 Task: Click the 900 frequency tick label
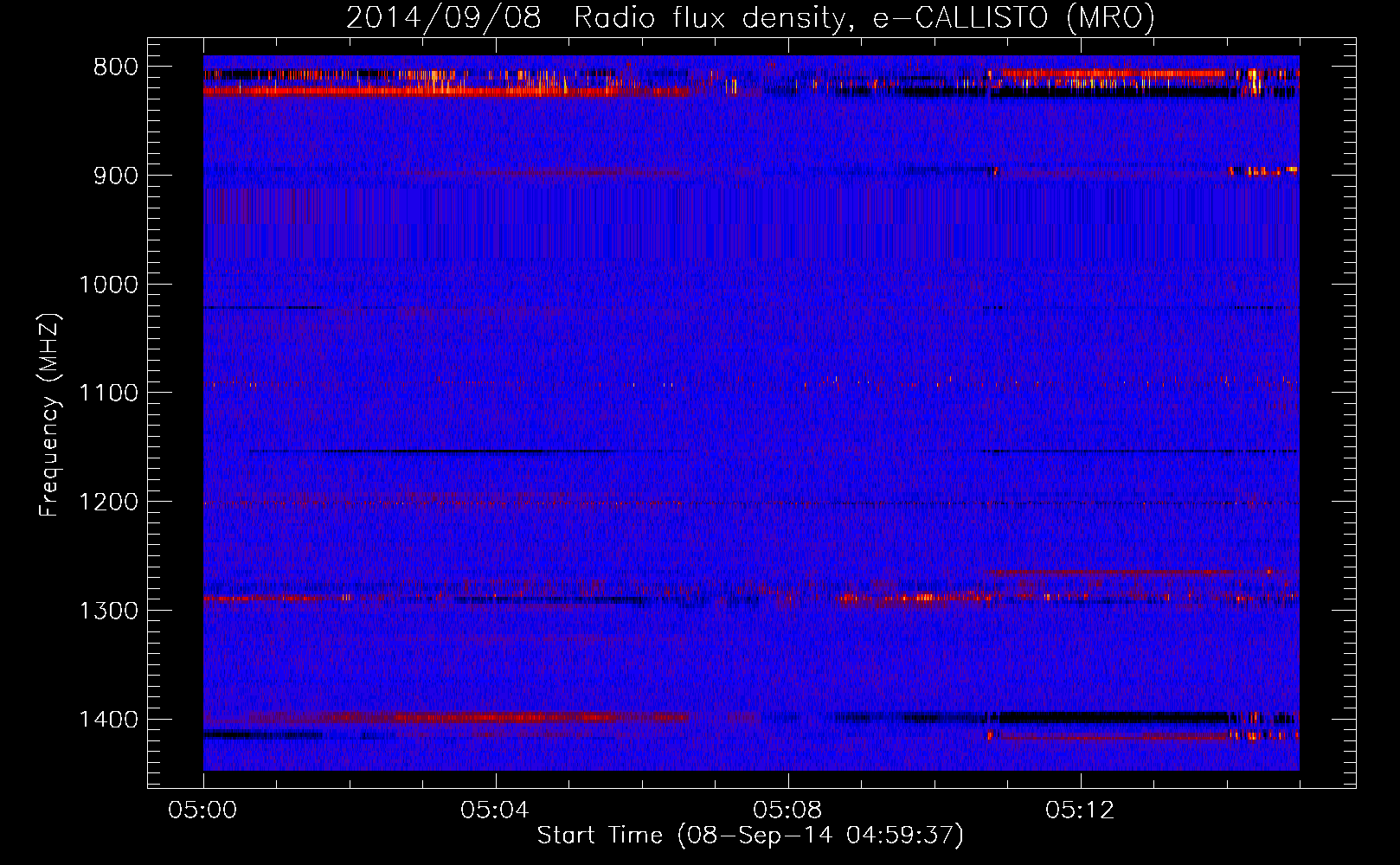pyautogui.click(x=116, y=176)
